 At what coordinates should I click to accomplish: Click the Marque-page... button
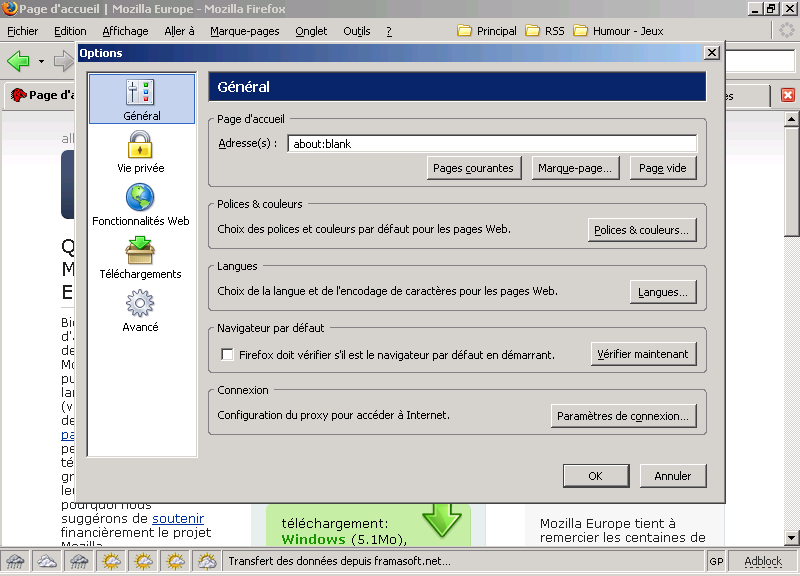click(x=575, y=168)
